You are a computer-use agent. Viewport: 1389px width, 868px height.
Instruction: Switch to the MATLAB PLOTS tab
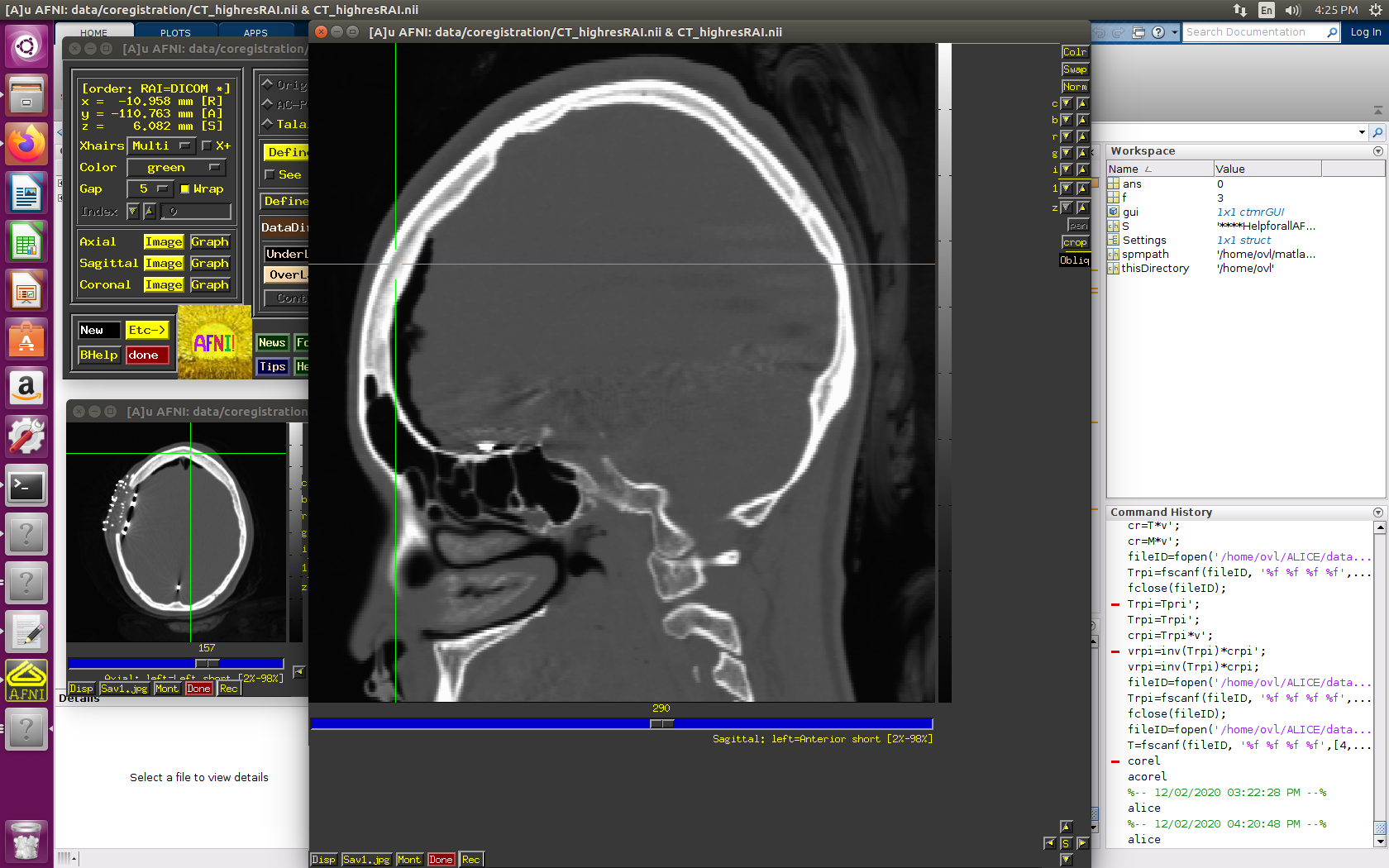pos(175,33)
